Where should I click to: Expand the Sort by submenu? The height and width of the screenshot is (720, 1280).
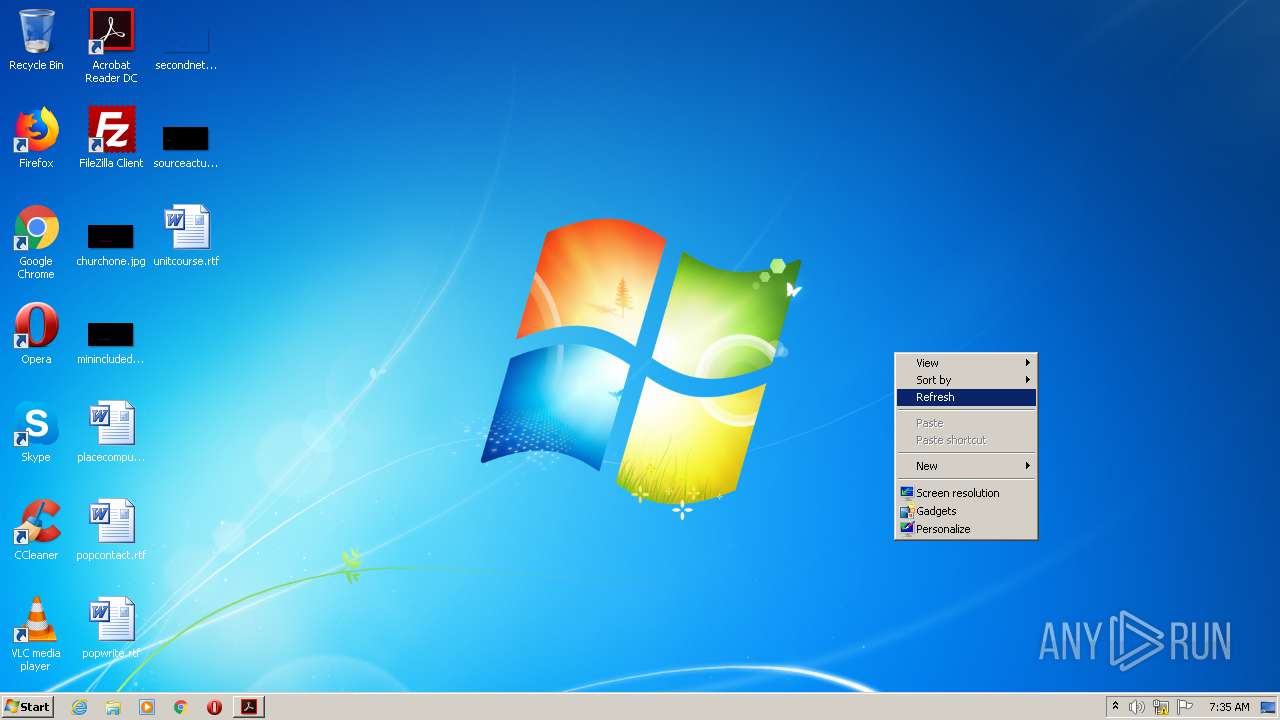coord(966,380)
